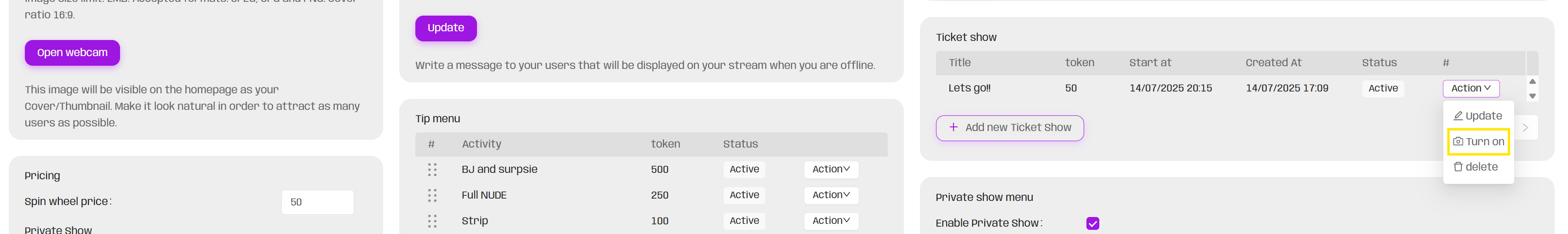Expand Action dropdown for BJ and surpsie
This screenshot has width=1568, height=234.
[831, 170]
